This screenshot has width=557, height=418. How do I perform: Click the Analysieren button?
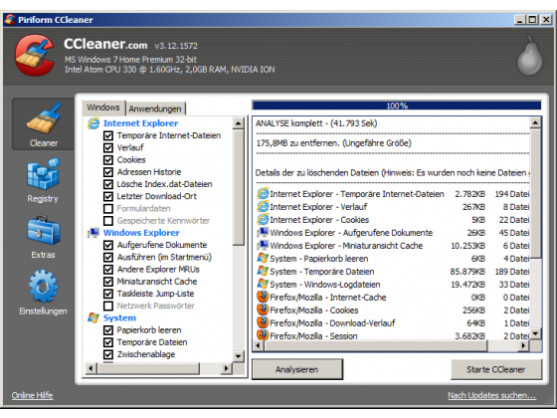coord(297,369)
